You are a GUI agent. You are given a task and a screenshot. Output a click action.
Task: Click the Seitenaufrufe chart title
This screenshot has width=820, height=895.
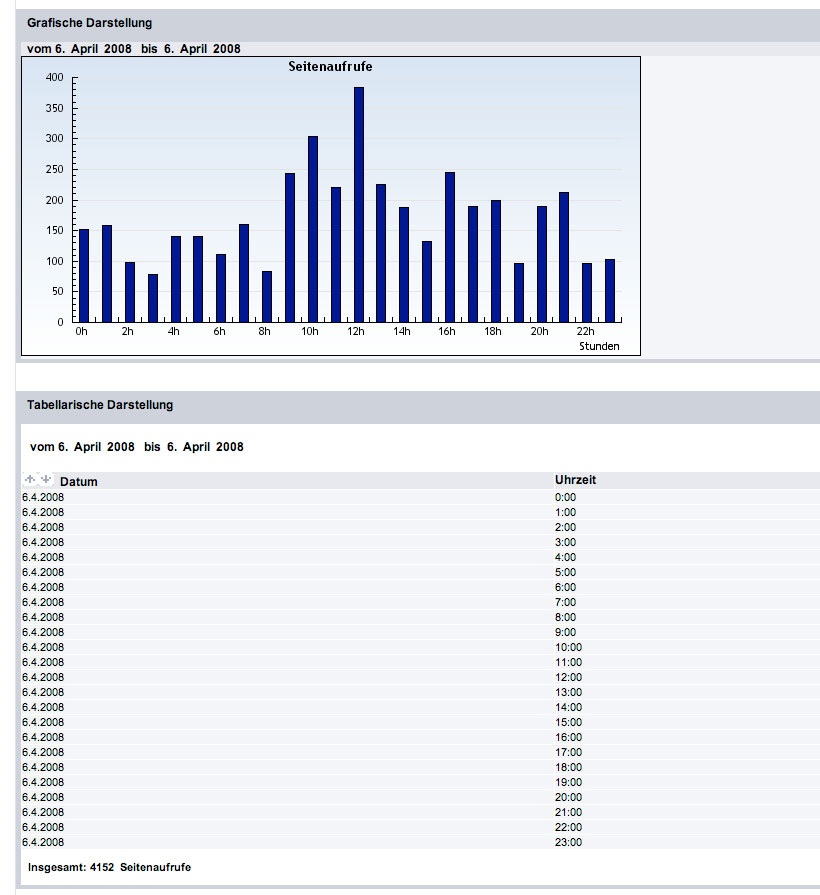point(330,66)
